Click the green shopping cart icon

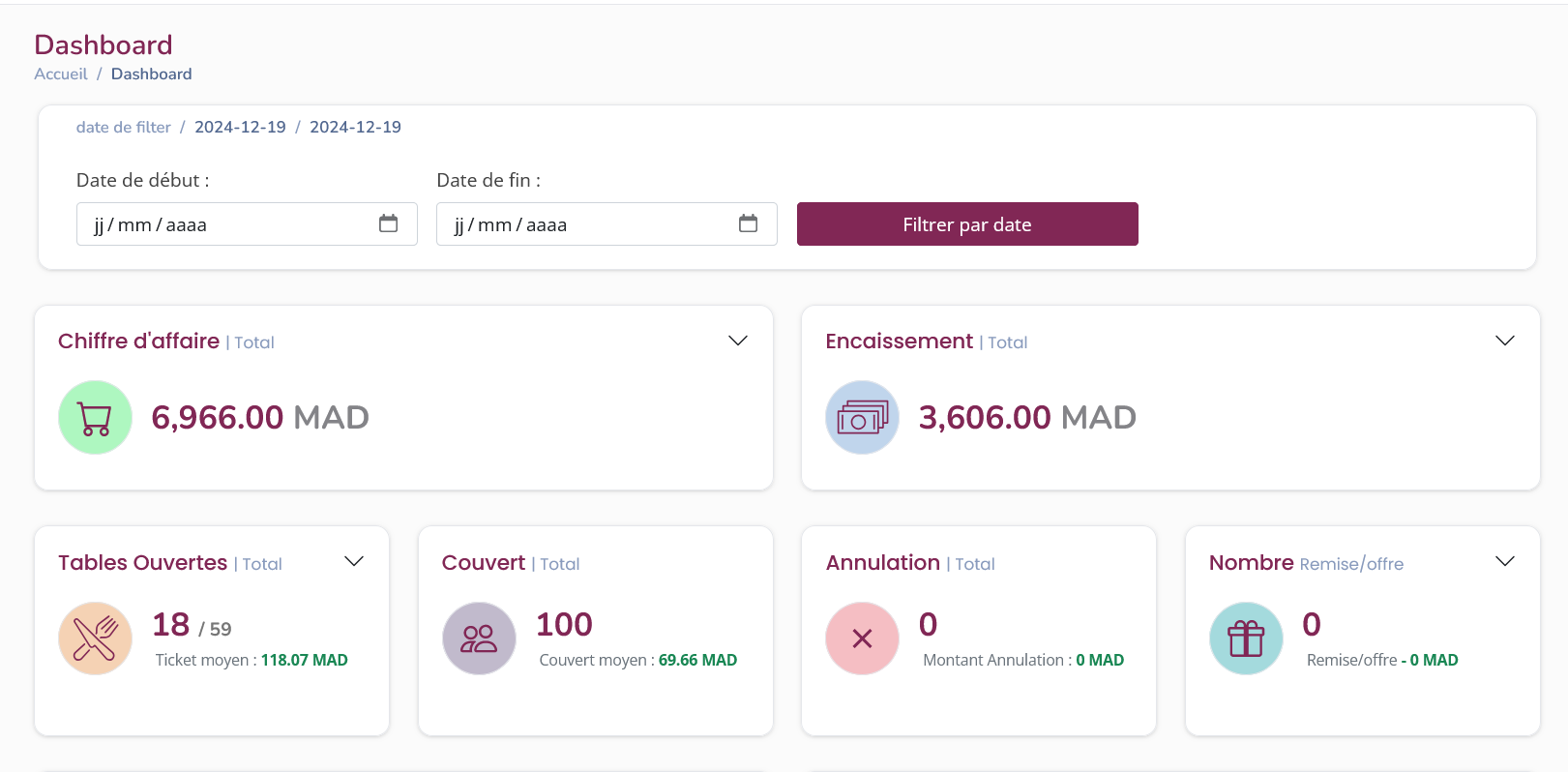(95, 417)
